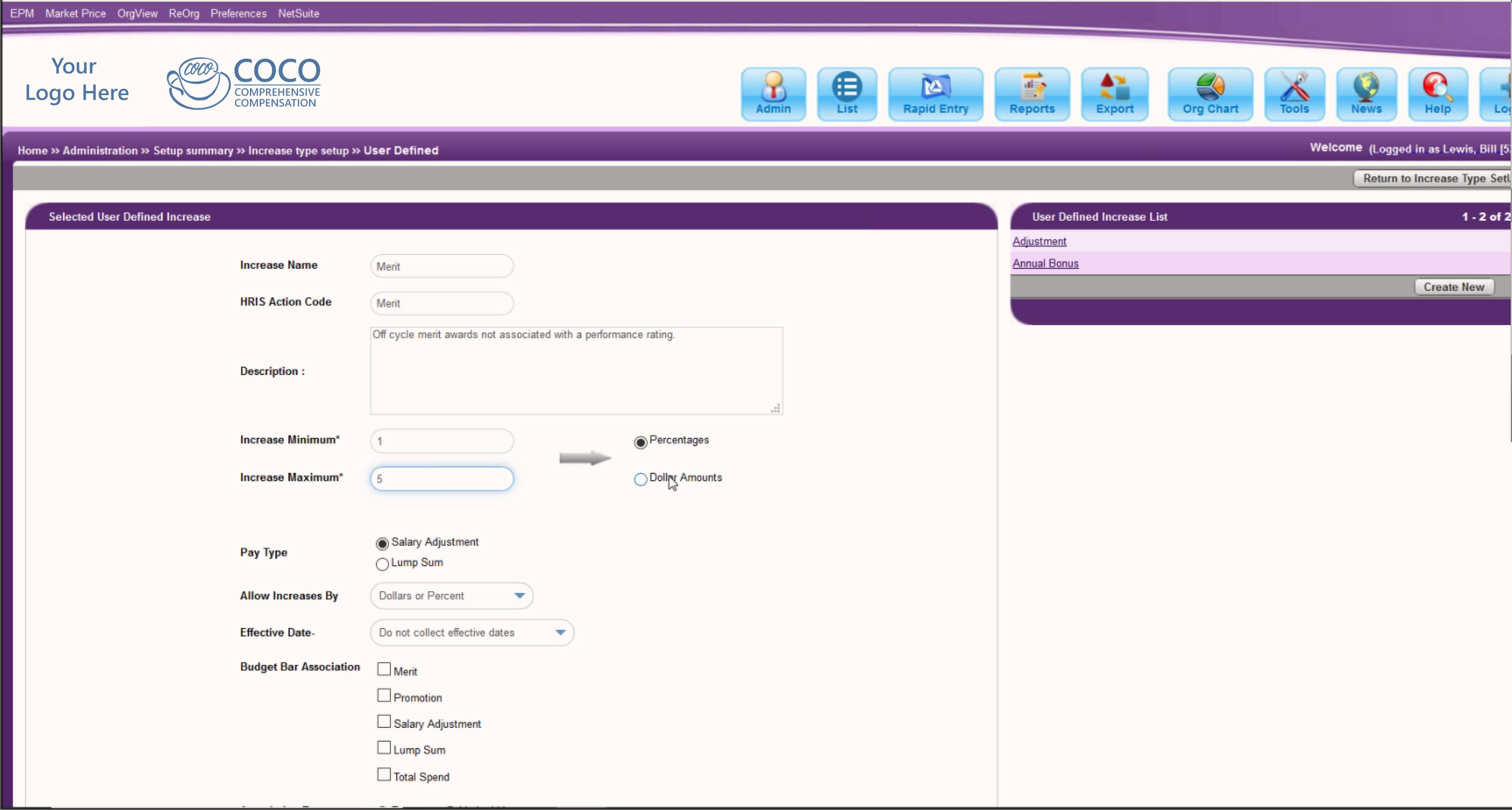This screenshot has width=1512, height=810.
Task: Click the List icon button
Action: (x=846, y=94)
